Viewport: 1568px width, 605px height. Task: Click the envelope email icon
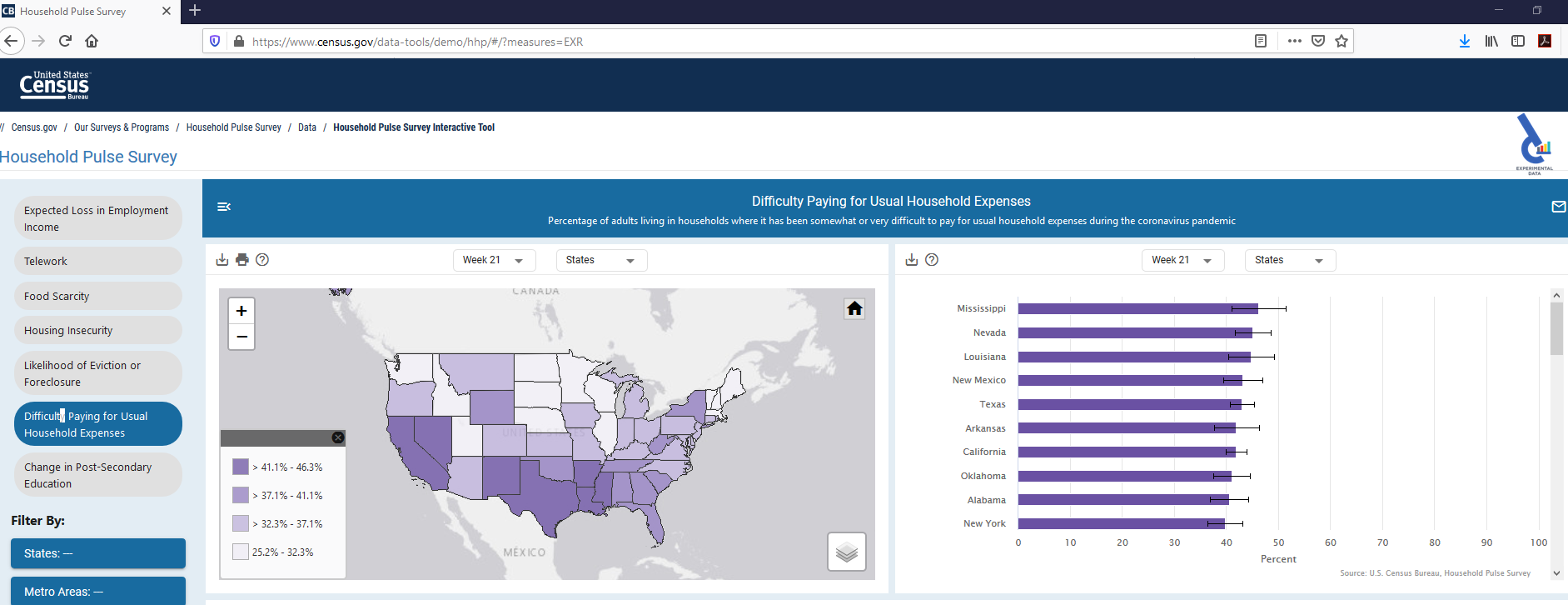pos(1558,207)
